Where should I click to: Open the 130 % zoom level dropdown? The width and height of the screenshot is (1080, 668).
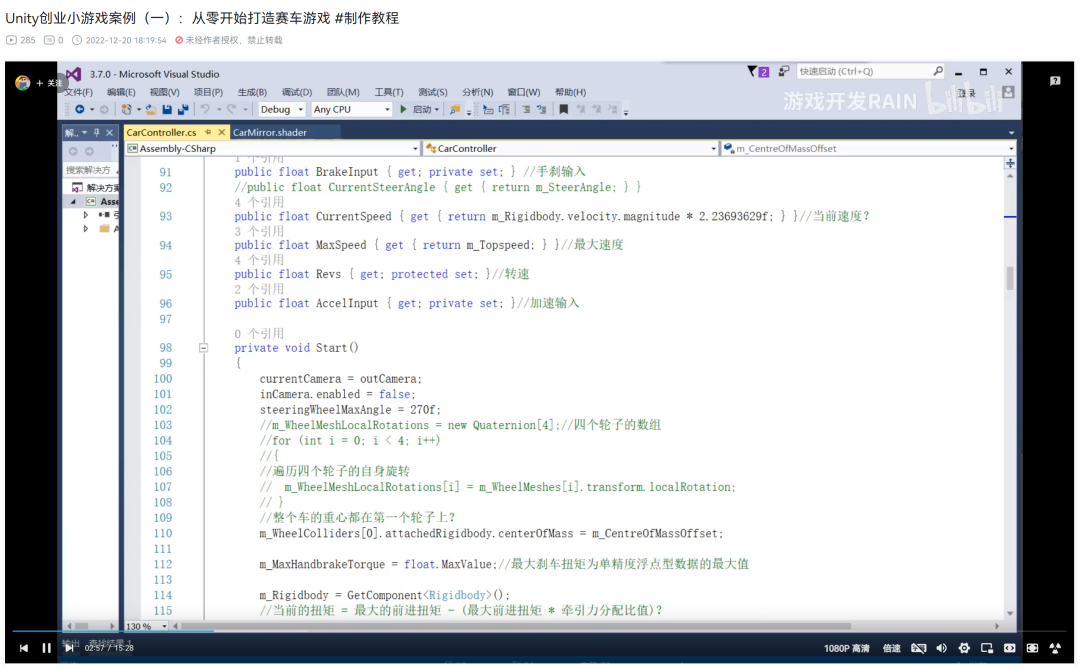[147, 626]
